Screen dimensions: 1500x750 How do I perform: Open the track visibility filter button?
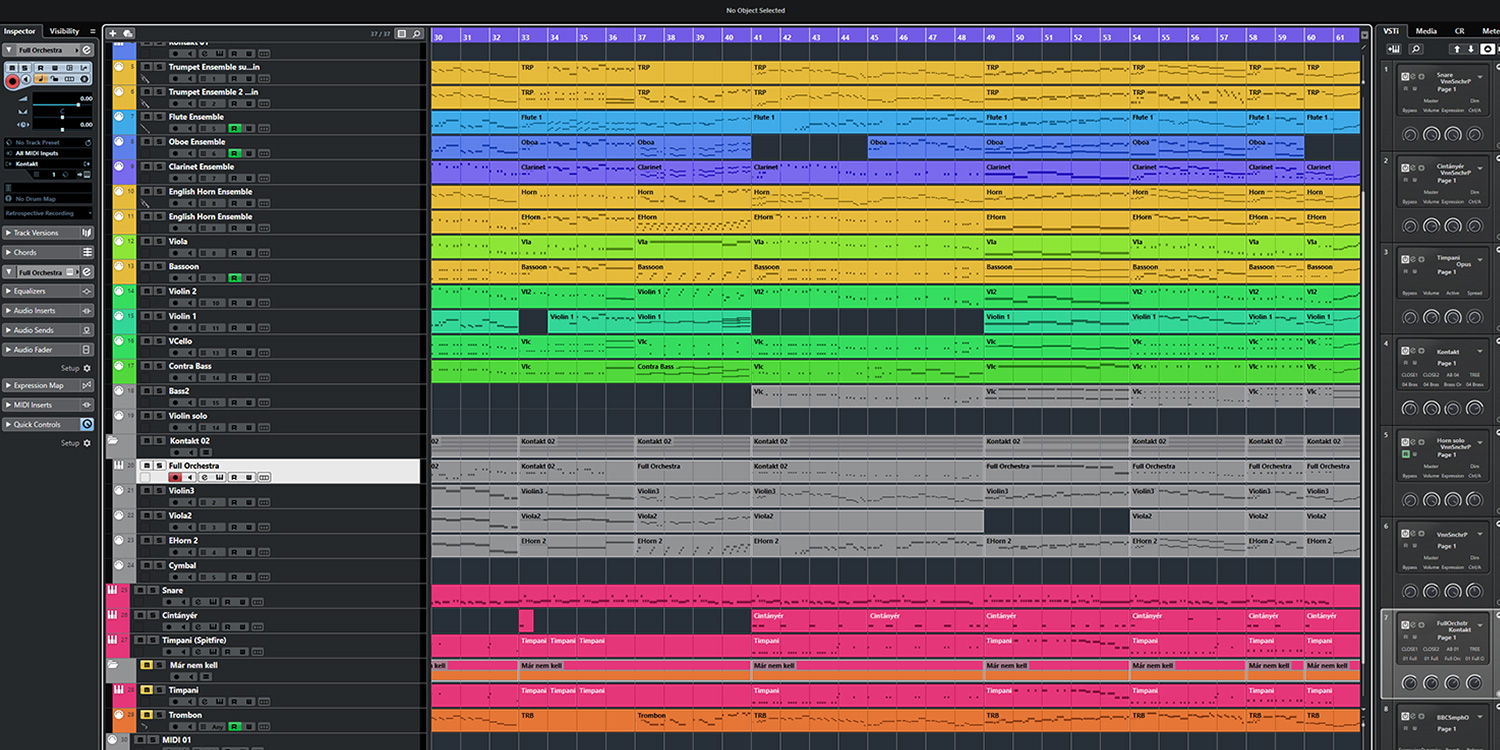click(x=402, y=33)
